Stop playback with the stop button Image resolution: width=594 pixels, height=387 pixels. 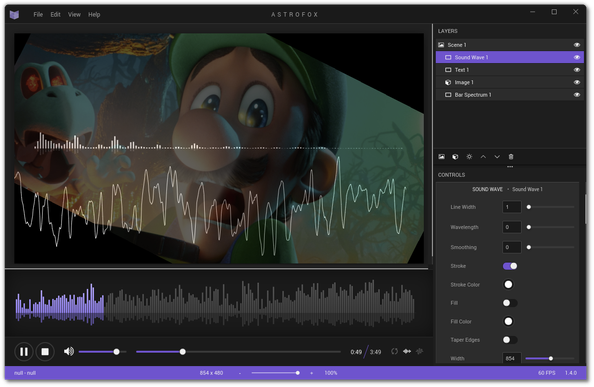pyautogui.click(x=45, y=352)
